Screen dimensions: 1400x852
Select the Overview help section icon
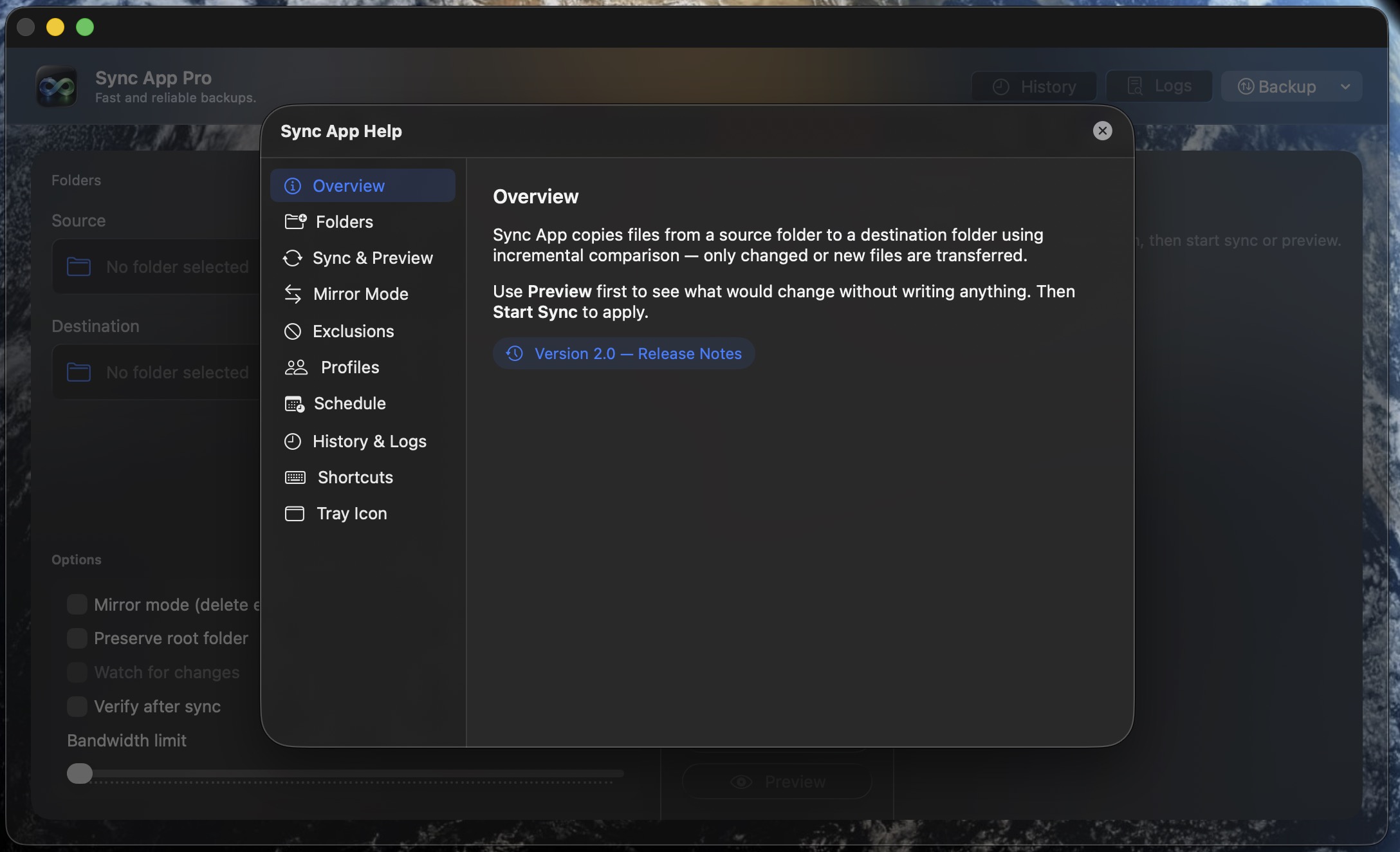pyautogui.click(x=293, y=185)
